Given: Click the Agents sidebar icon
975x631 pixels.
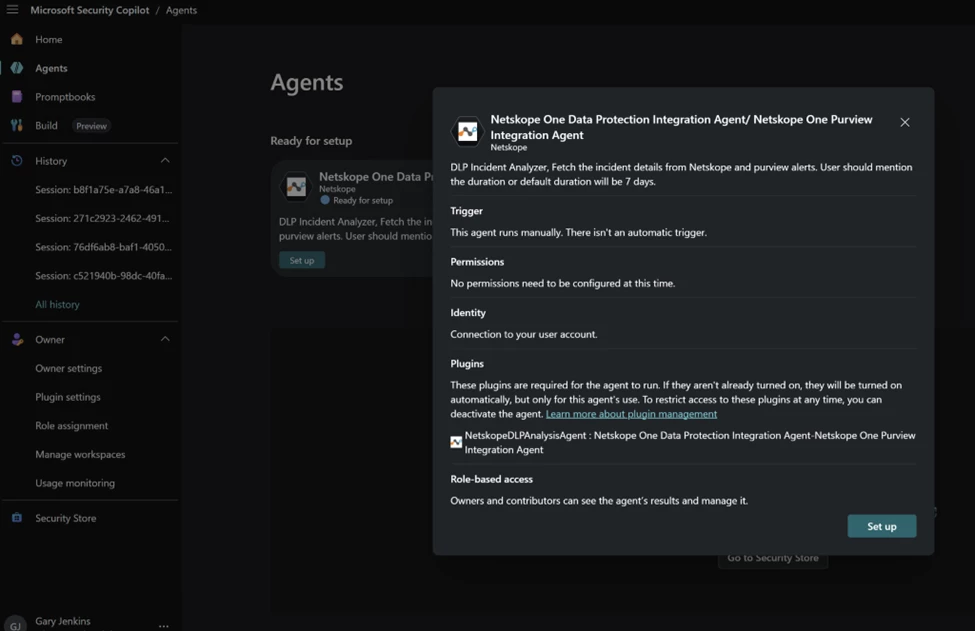Looking at the screenshot, I should [x=17, y=68].
